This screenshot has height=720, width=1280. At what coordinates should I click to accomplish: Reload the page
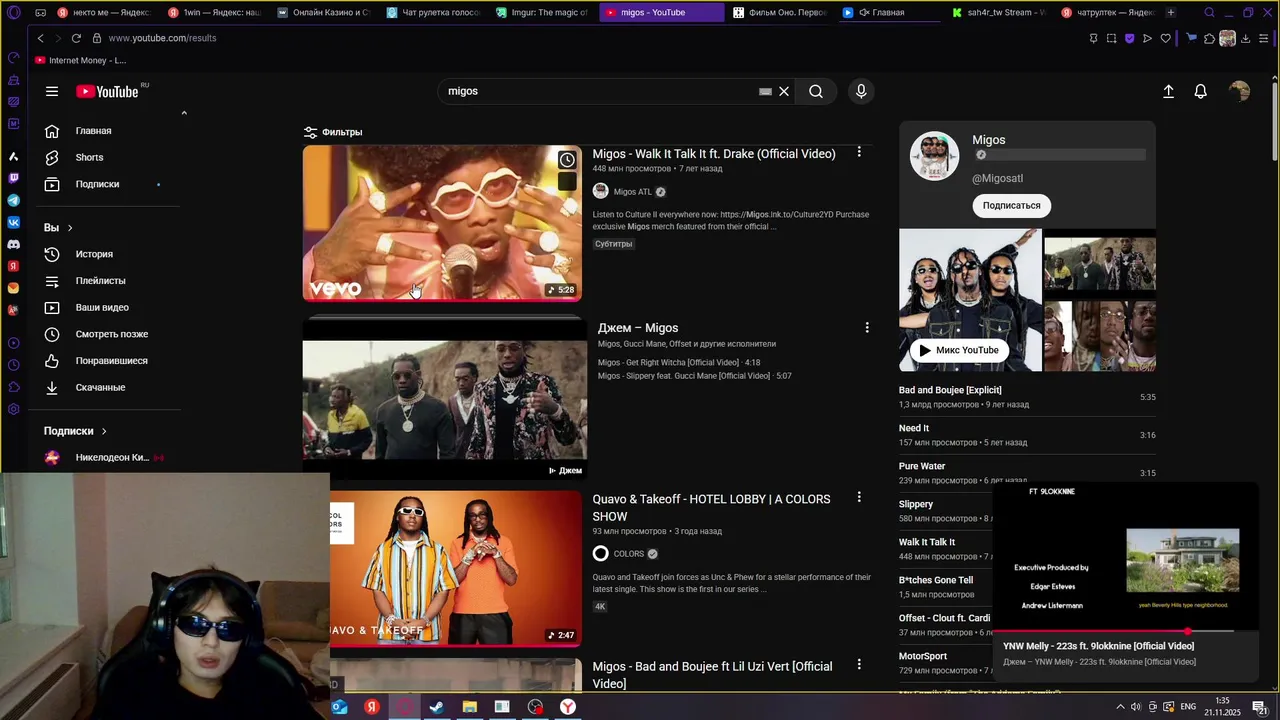[x=76, y=38]
